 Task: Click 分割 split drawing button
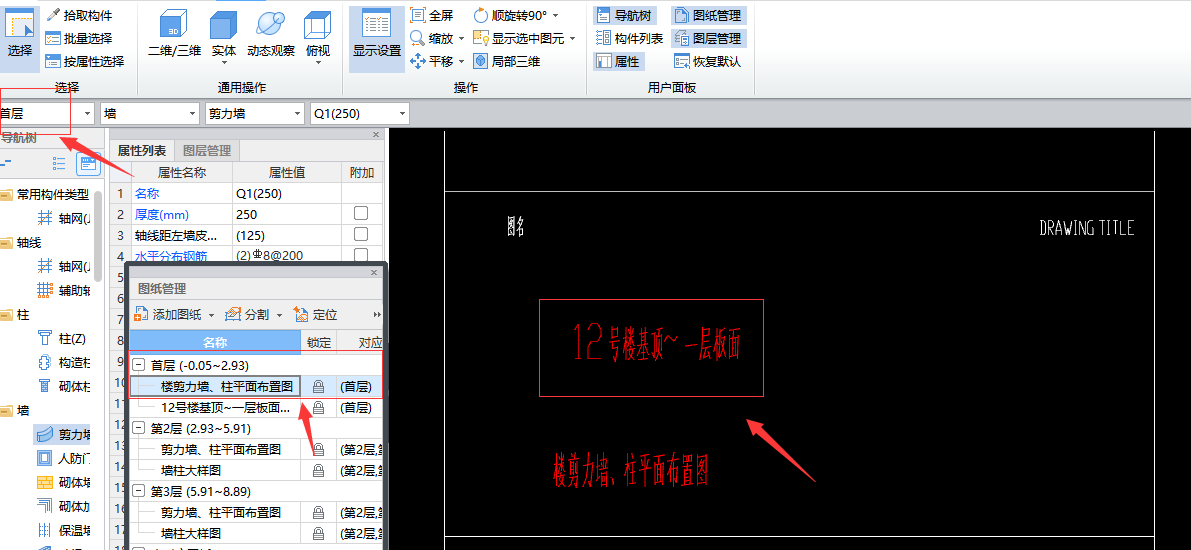pos(248,315)
